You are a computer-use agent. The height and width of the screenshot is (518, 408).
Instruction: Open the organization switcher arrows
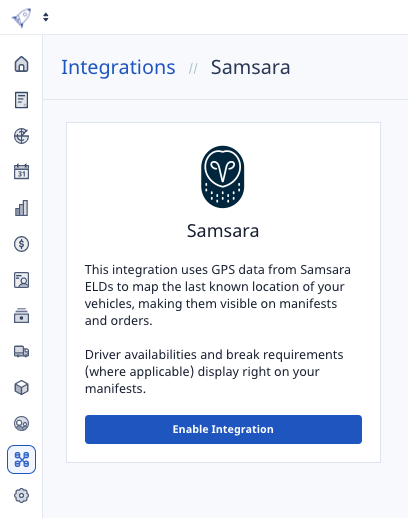[x=46, y=17]
